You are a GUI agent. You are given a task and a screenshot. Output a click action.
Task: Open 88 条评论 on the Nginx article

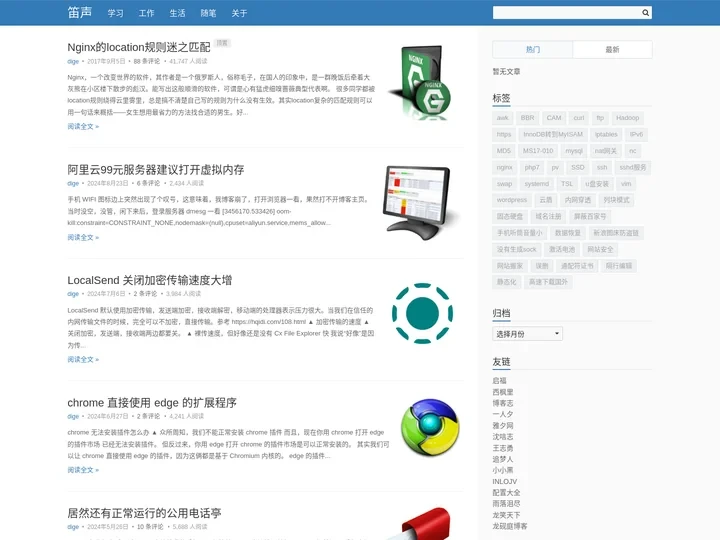point(147,61)
